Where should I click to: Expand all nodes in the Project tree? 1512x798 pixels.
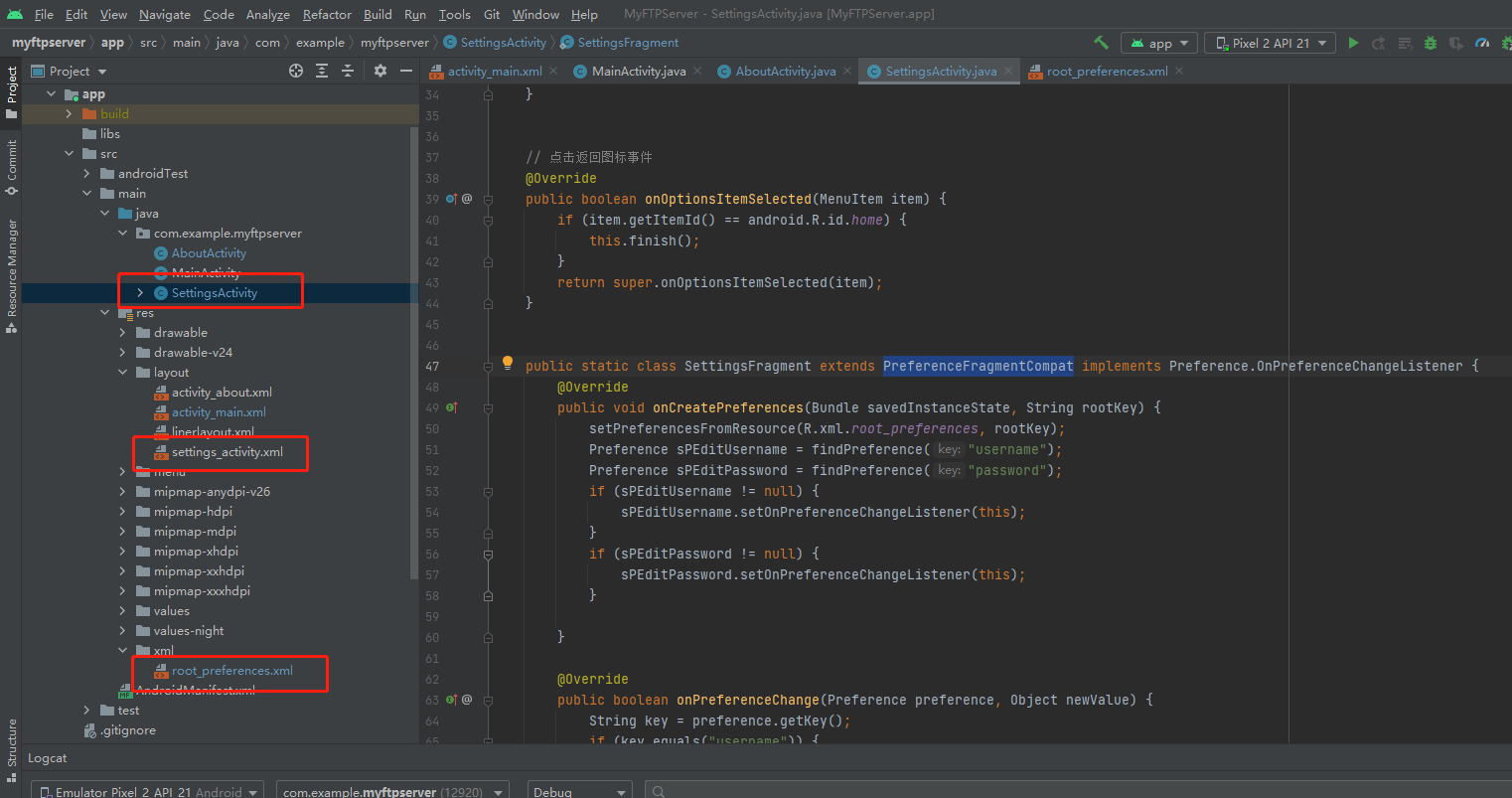click(x=320, y=71)
